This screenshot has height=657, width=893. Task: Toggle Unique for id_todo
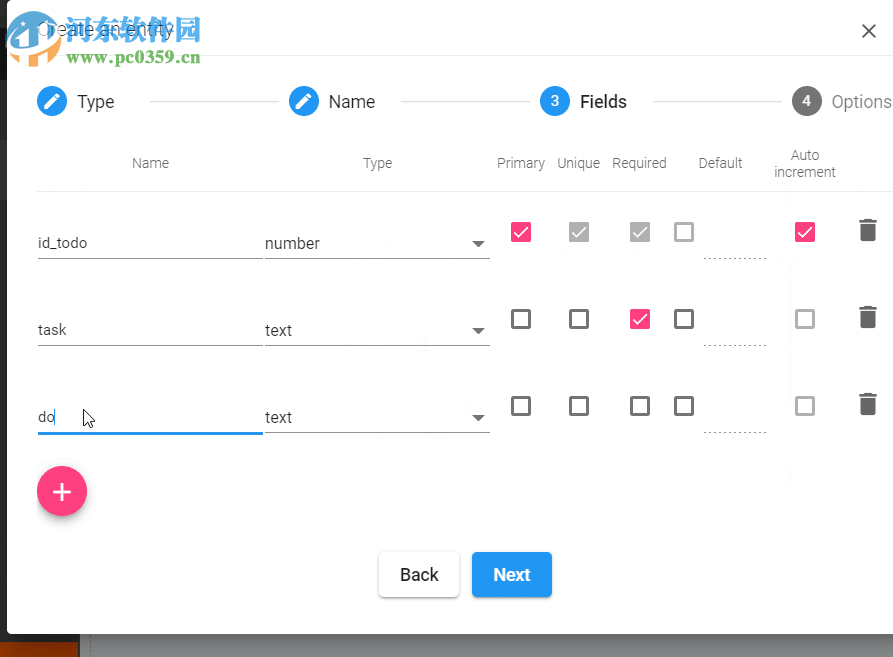[579, 232]
